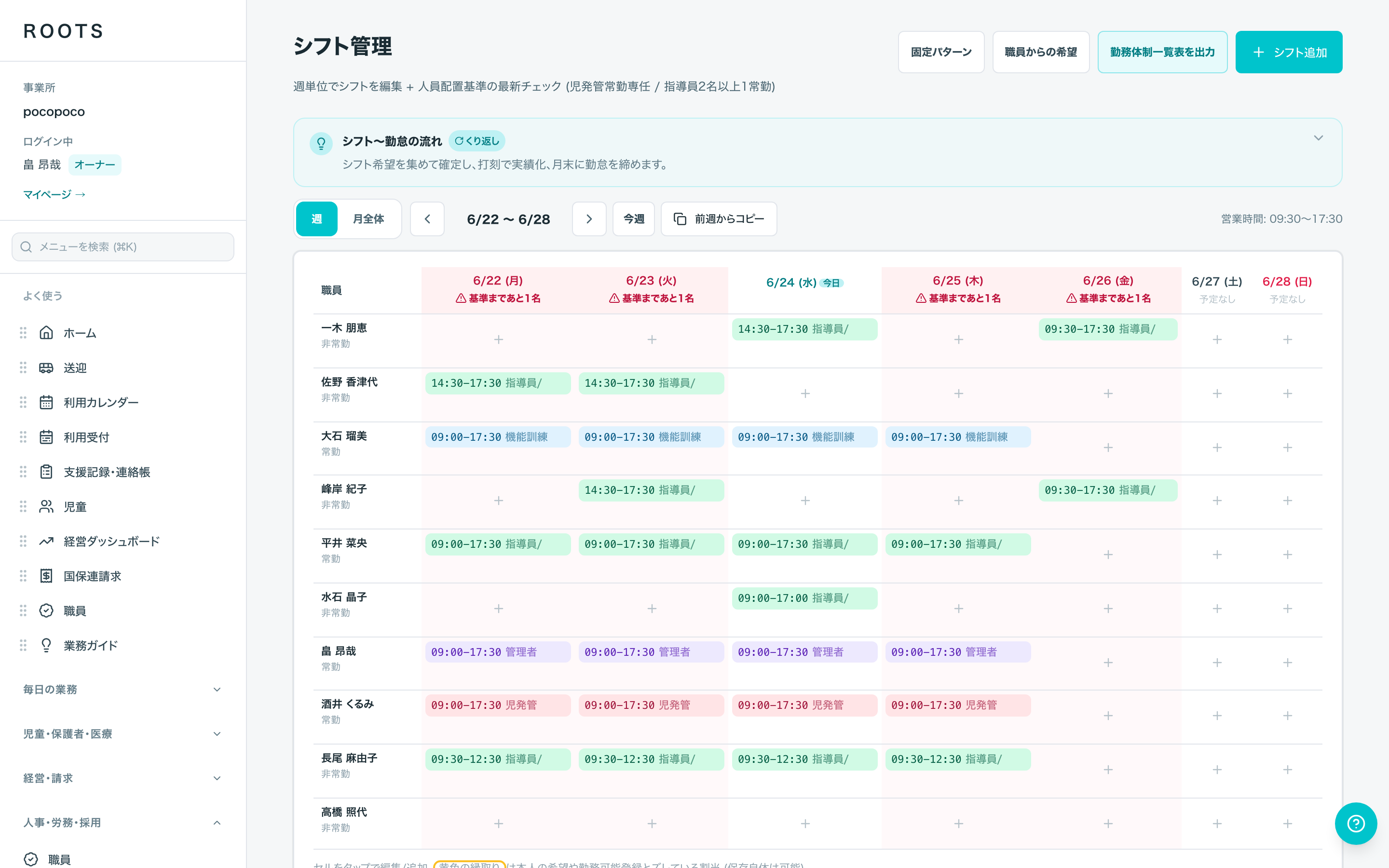
Task: Add shift for 一木 朋恵 on 6/22
Action: 498,340
